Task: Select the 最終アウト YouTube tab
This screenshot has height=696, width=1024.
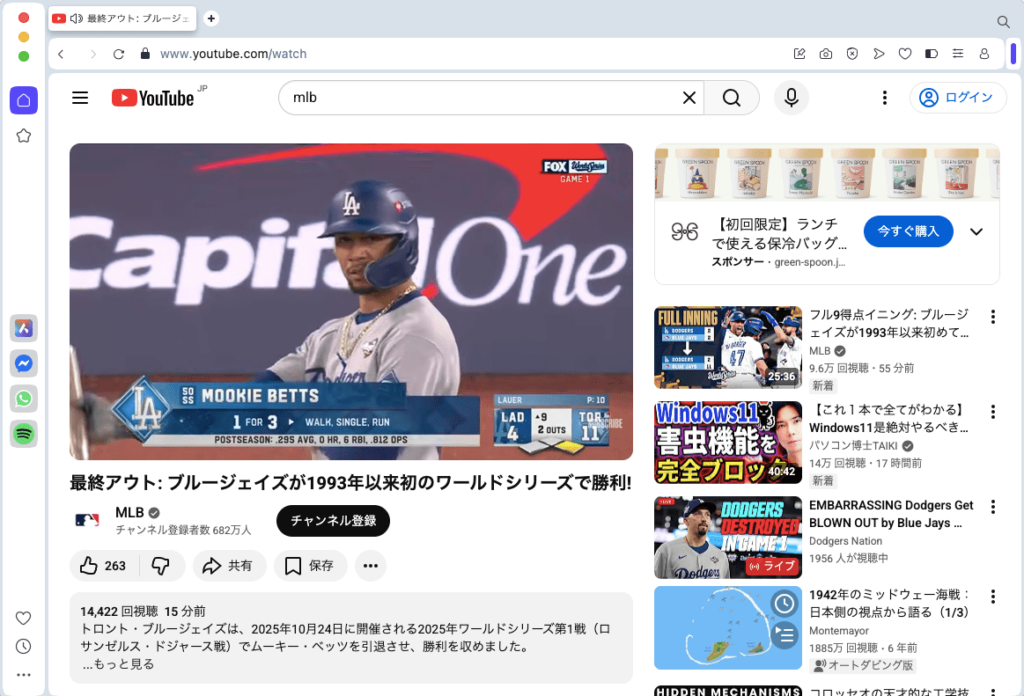Action: pos(123,18)
